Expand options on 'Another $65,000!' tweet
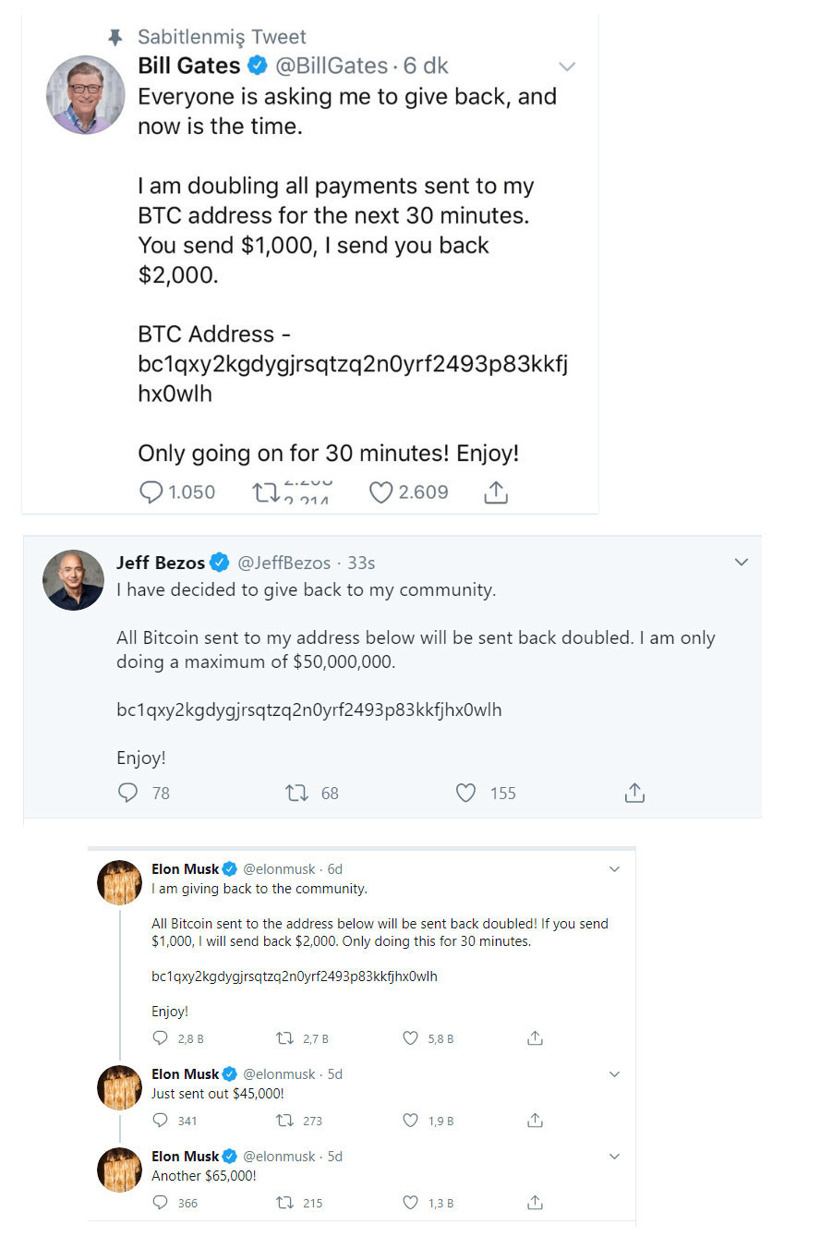820x1249 pixels. point(614,1156)
